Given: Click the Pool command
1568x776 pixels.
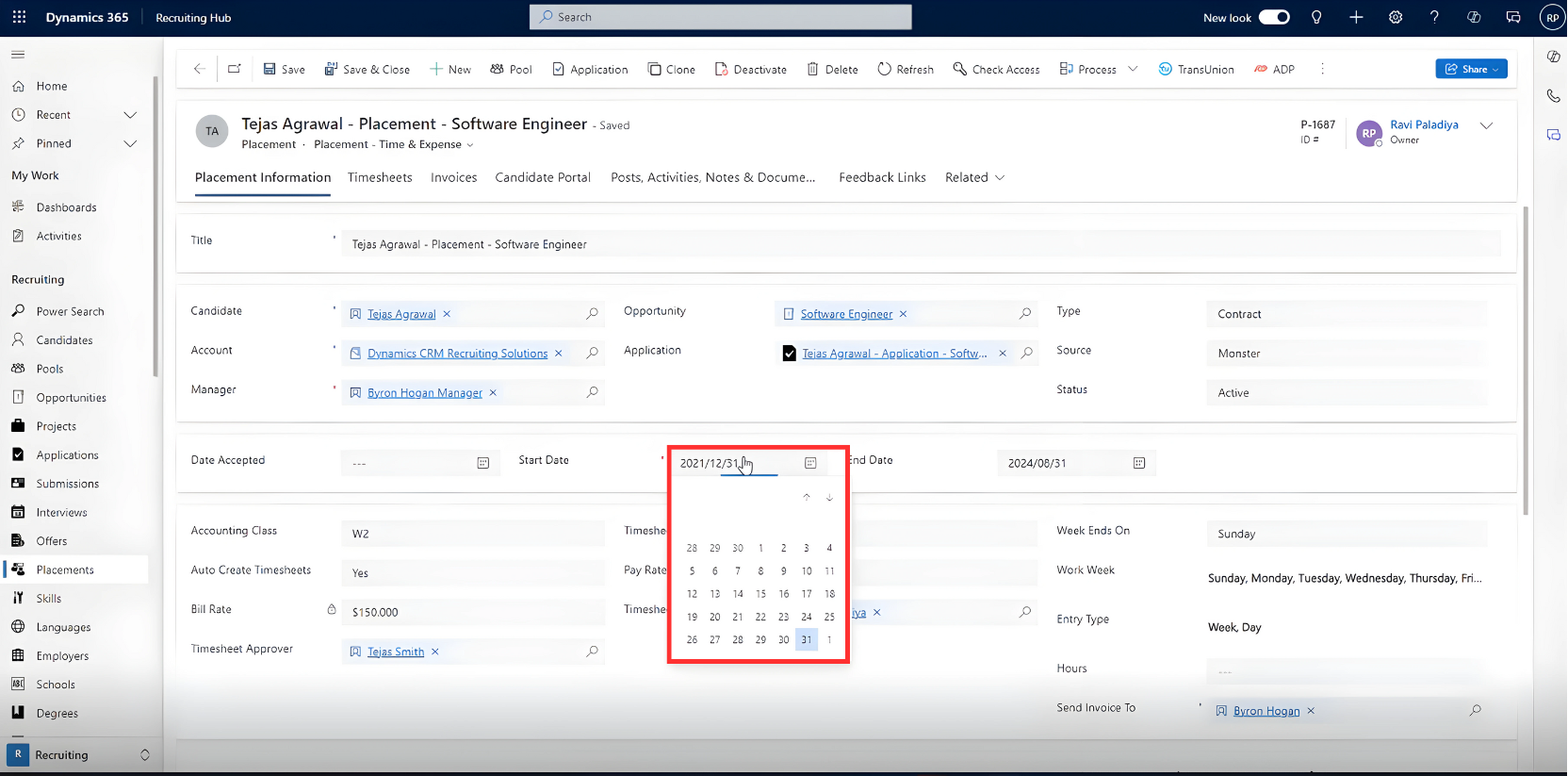Looking at the screenshot, I should [511, 69].
